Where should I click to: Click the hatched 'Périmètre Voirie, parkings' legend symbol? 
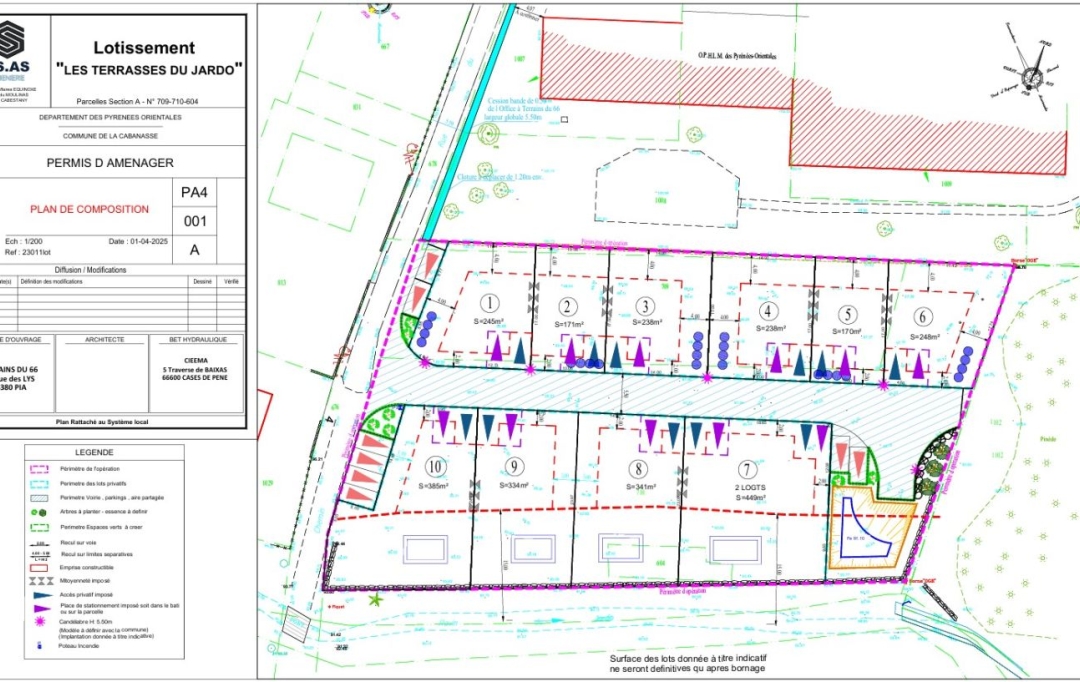[x=39, y=497]
